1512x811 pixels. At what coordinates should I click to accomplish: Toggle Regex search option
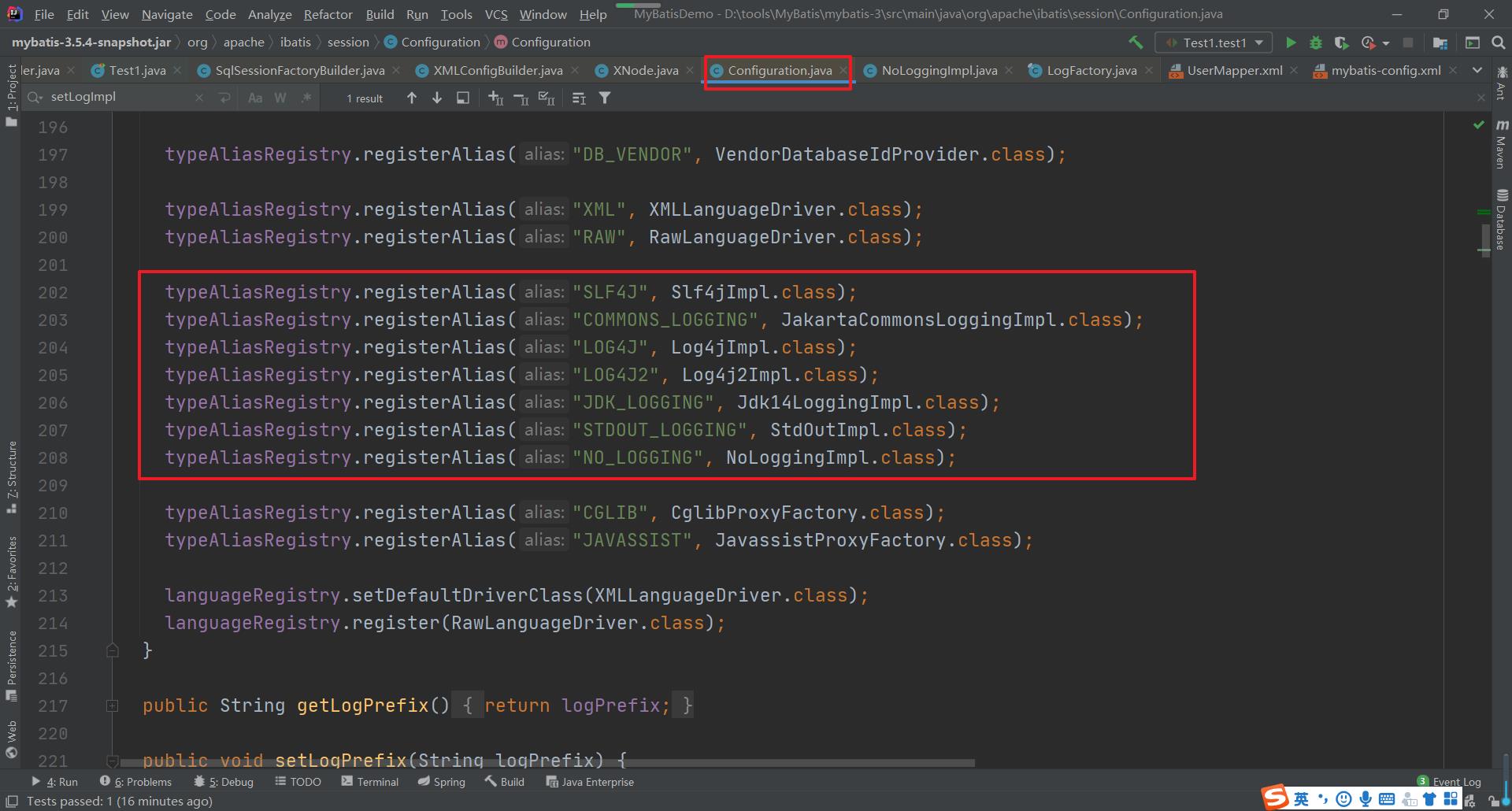(x=306, y=98)
